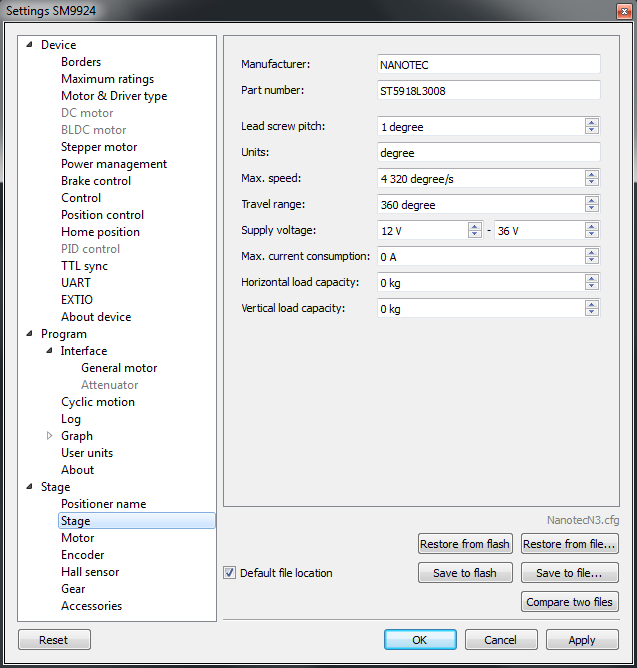Open the Home position settings
The image size is (637, 668).
[x=100, y=232]
